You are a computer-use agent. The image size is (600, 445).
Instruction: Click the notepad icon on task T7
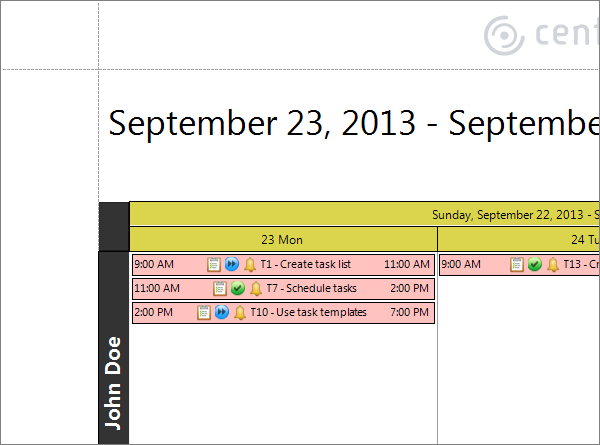(x=220, y=288)
